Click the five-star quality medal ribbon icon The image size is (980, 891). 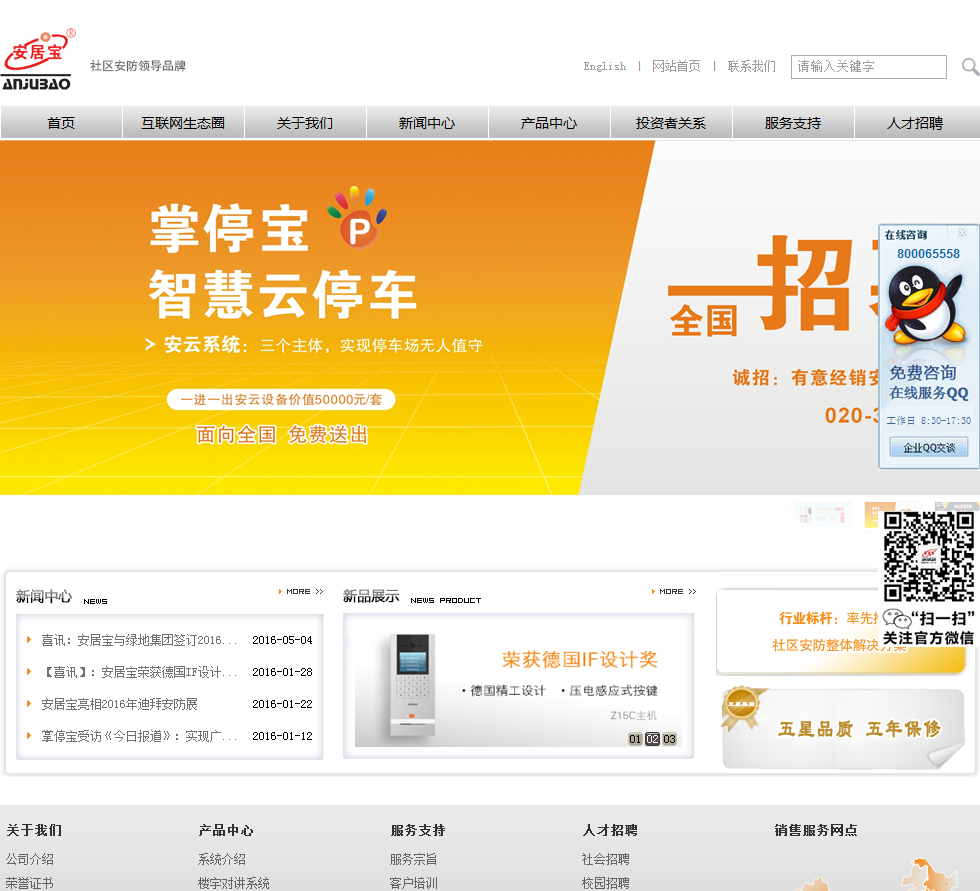743,708
